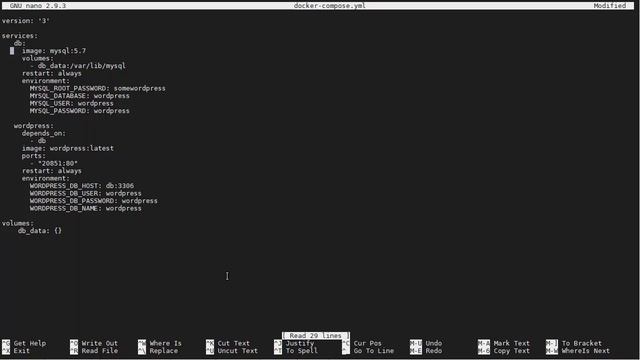Click the WhereIs Next shortcut label
640x360 pixels.
(586, 351)
